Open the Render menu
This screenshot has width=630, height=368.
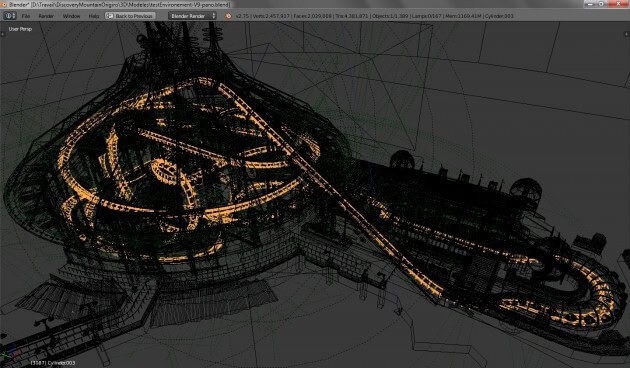(x=46, y=16)
